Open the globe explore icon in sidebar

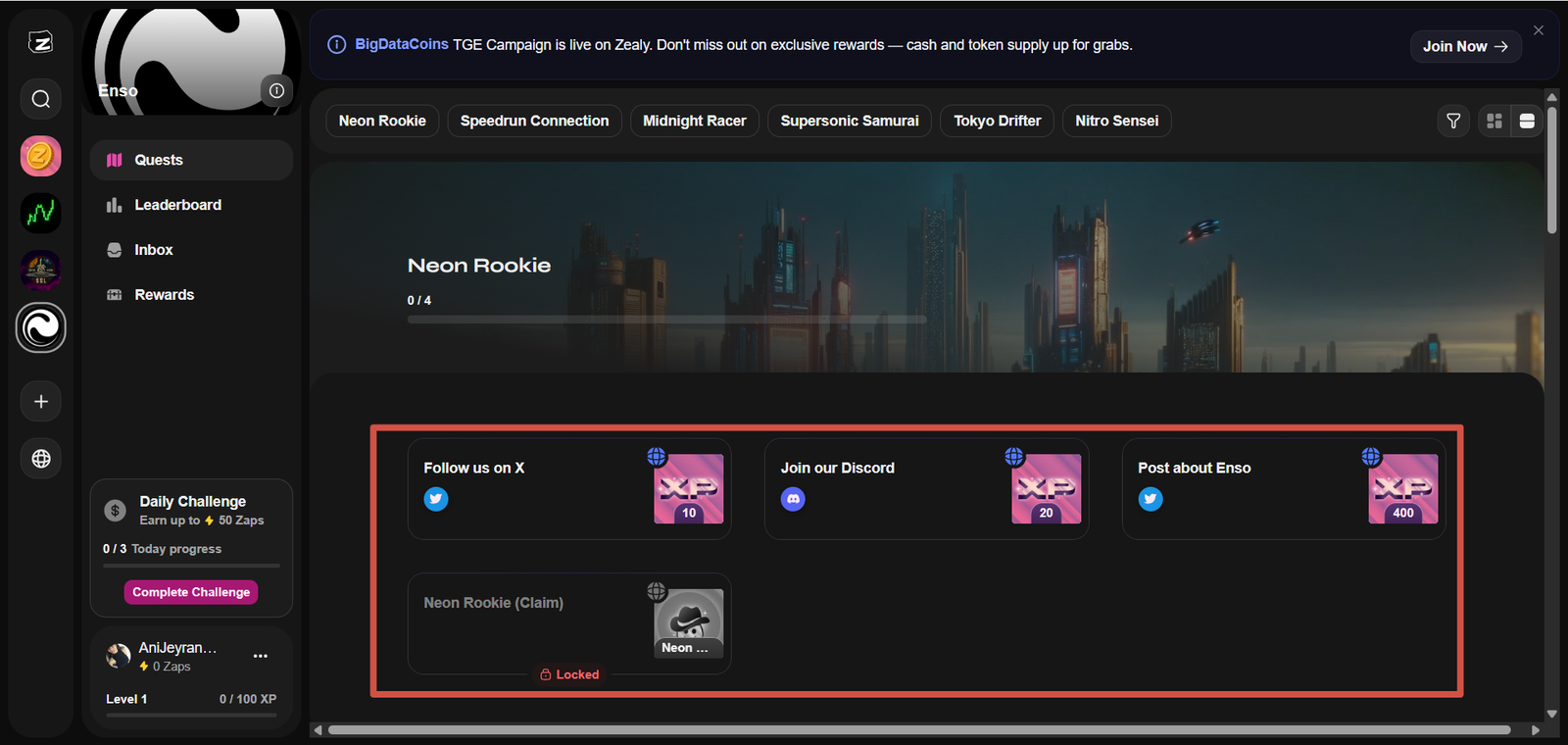point(40,459)
